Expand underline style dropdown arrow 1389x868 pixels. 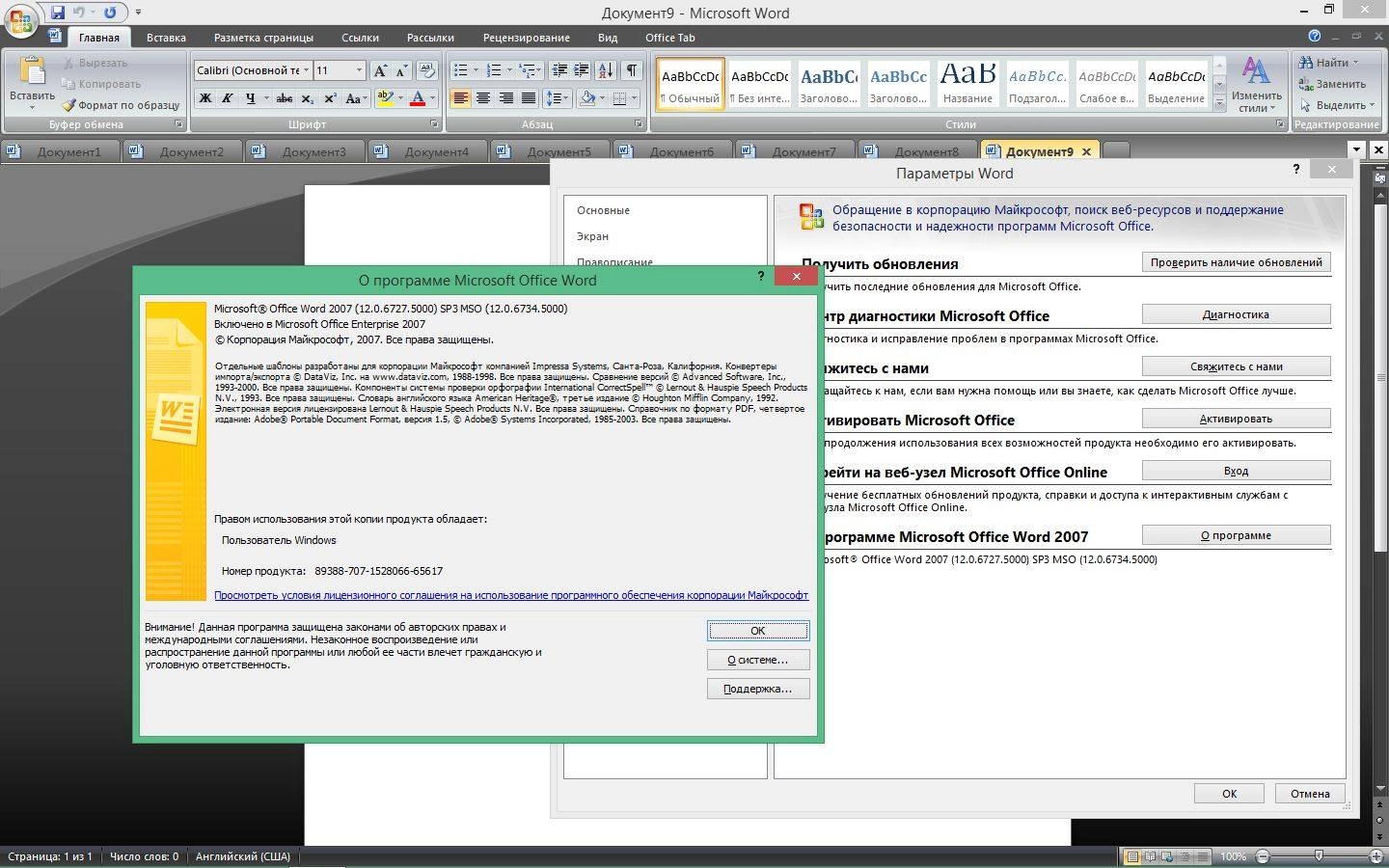tap(265, 98)
